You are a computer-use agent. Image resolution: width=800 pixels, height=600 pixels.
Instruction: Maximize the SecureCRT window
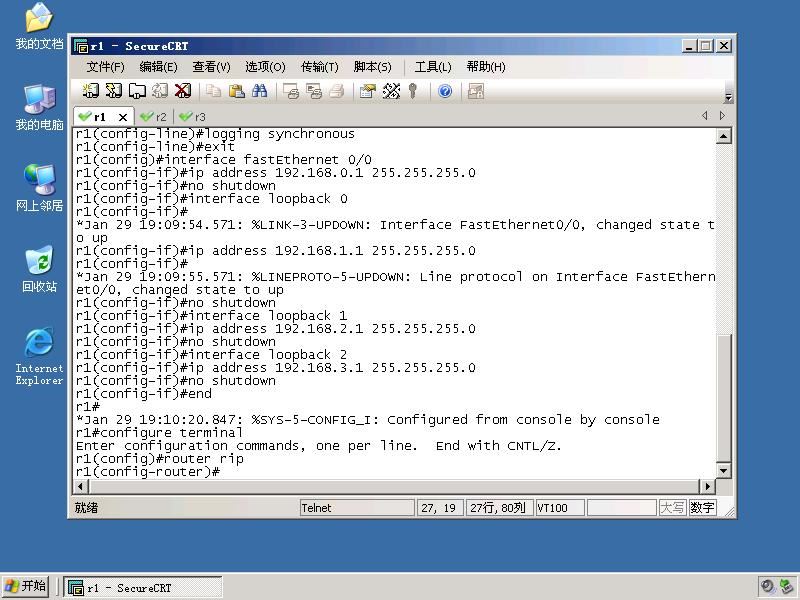pos(705,46)
